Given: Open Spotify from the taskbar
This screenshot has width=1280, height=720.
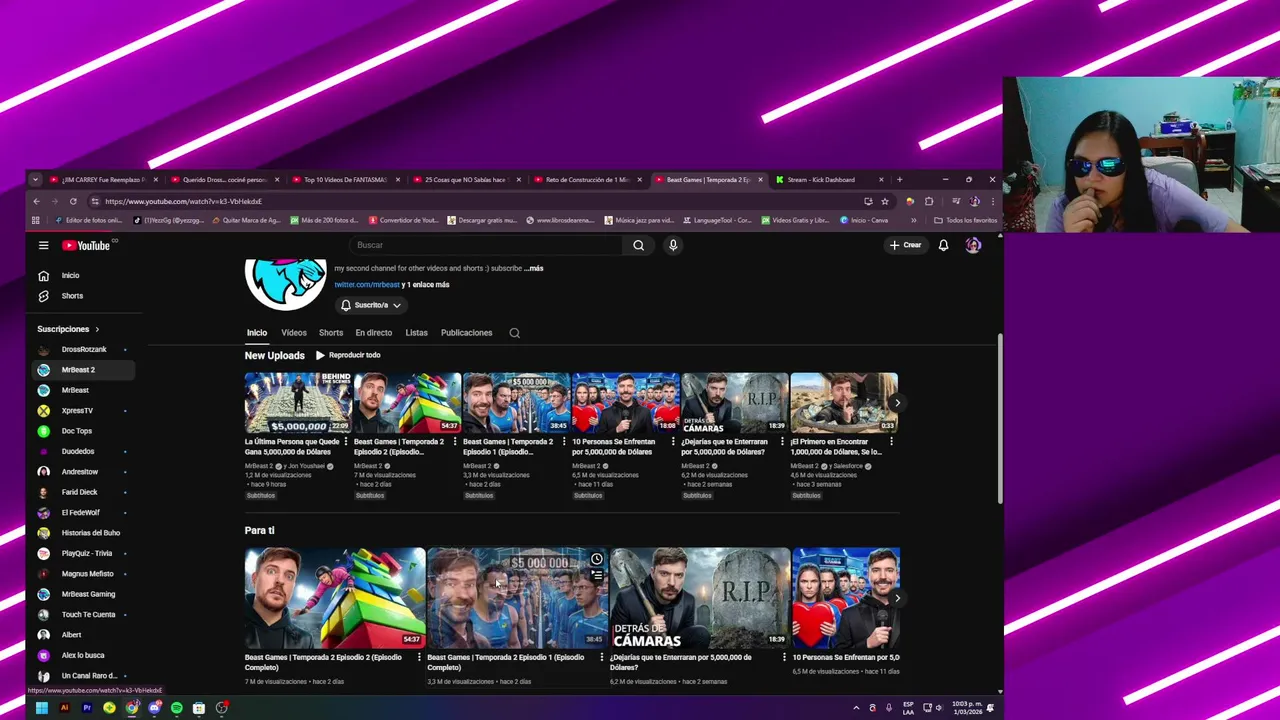Looking at the screenshot, I should [176, 708].
